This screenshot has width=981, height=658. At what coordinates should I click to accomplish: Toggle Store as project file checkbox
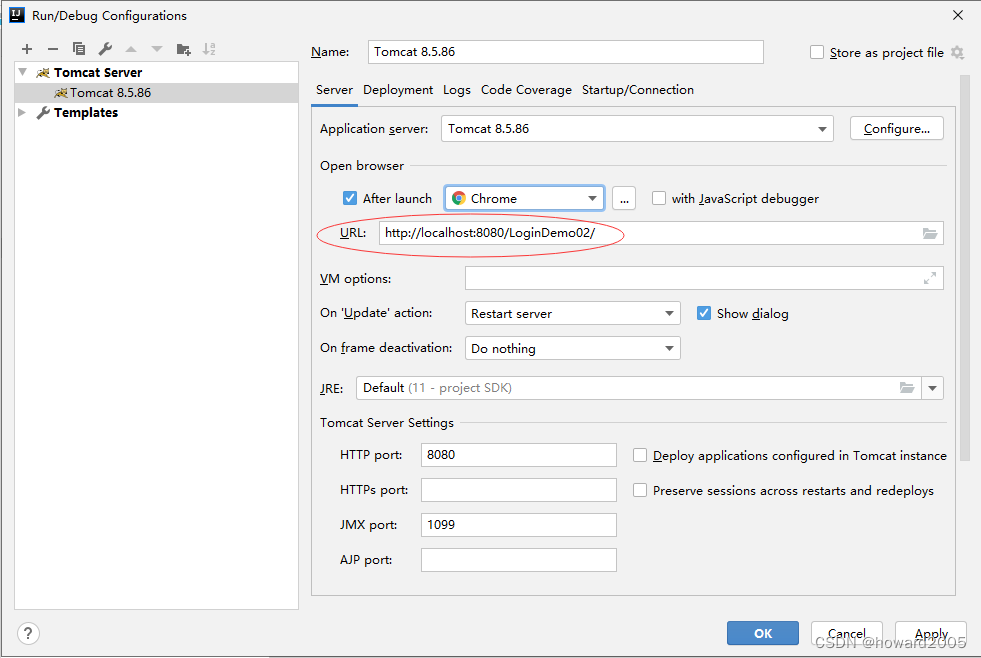tap(817, 53)
